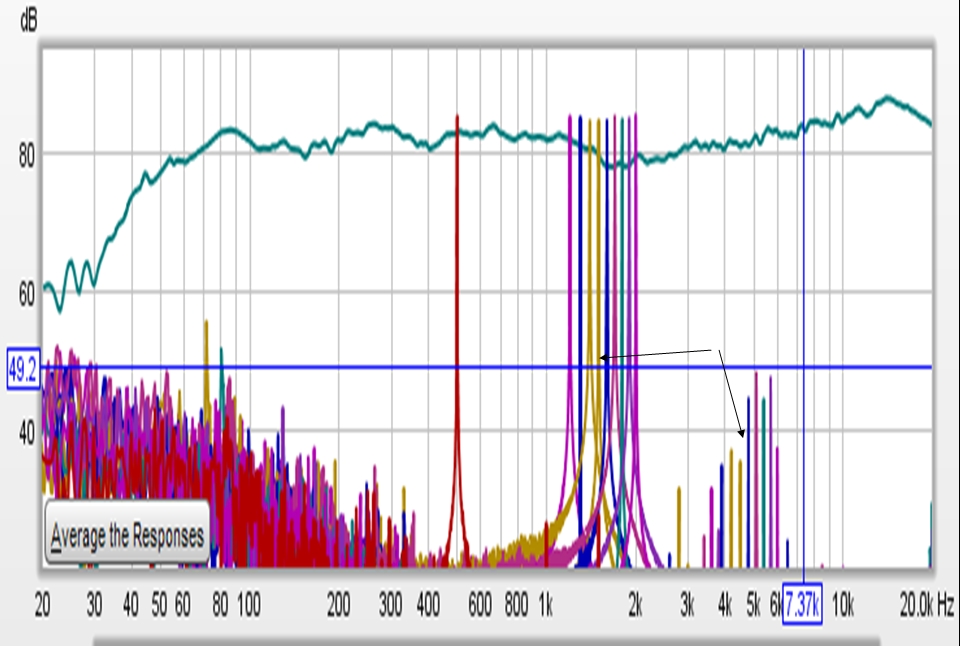Viewport: 960px width, 646px height.
Task: Click the 100 Hz axis label
Action: coord(249,605)
